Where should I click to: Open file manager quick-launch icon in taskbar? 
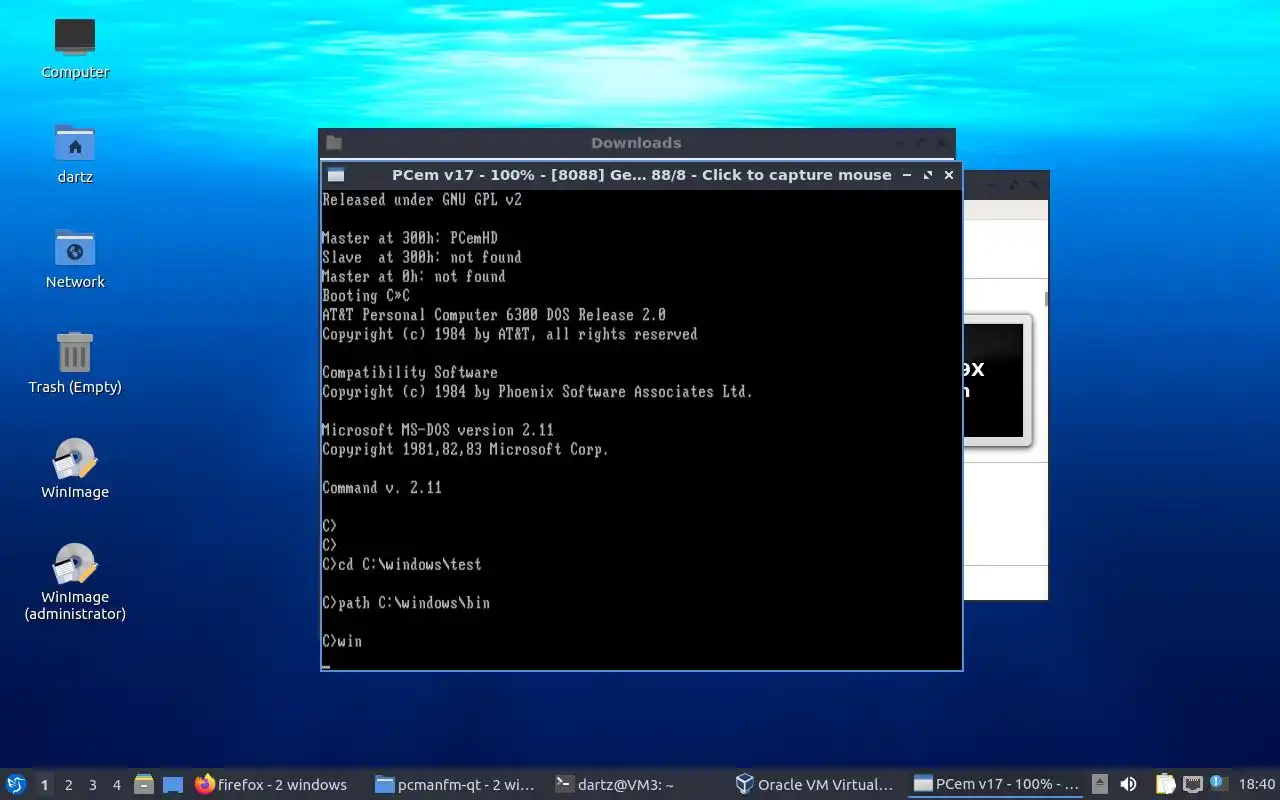(144, 785)
